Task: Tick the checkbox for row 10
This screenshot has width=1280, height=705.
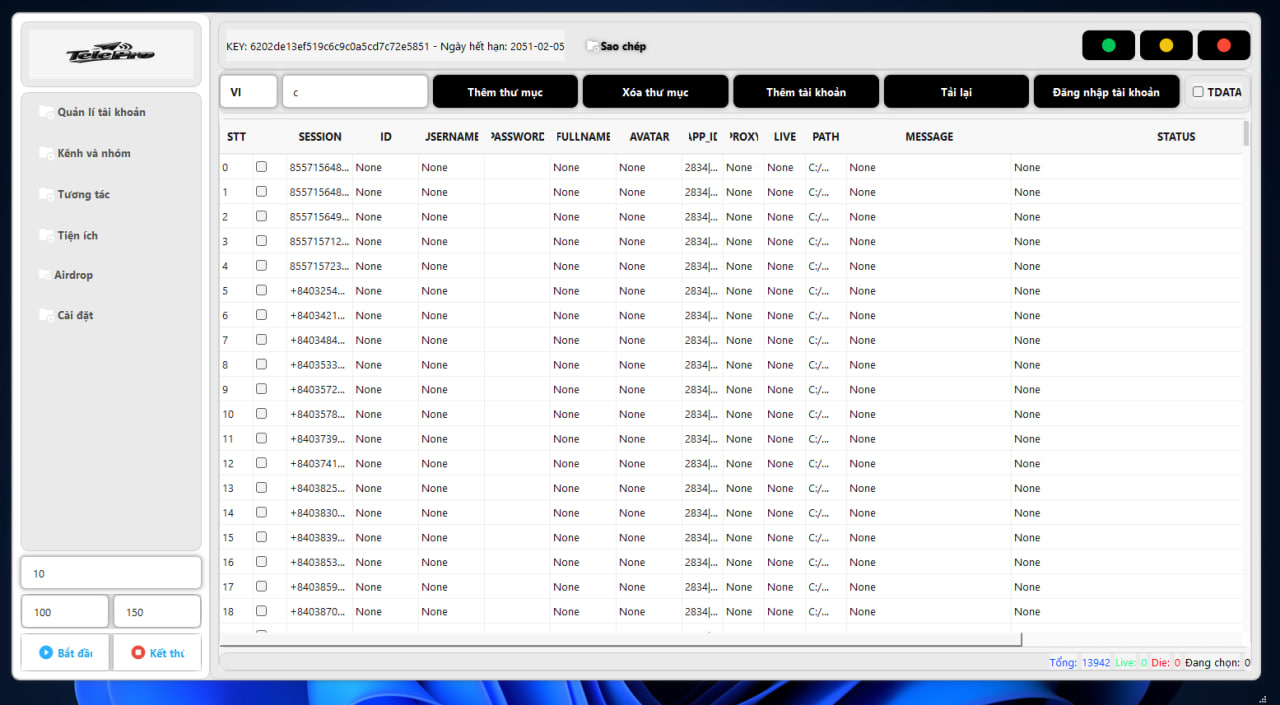Action: pyautogui.click(x=261, y=414)
